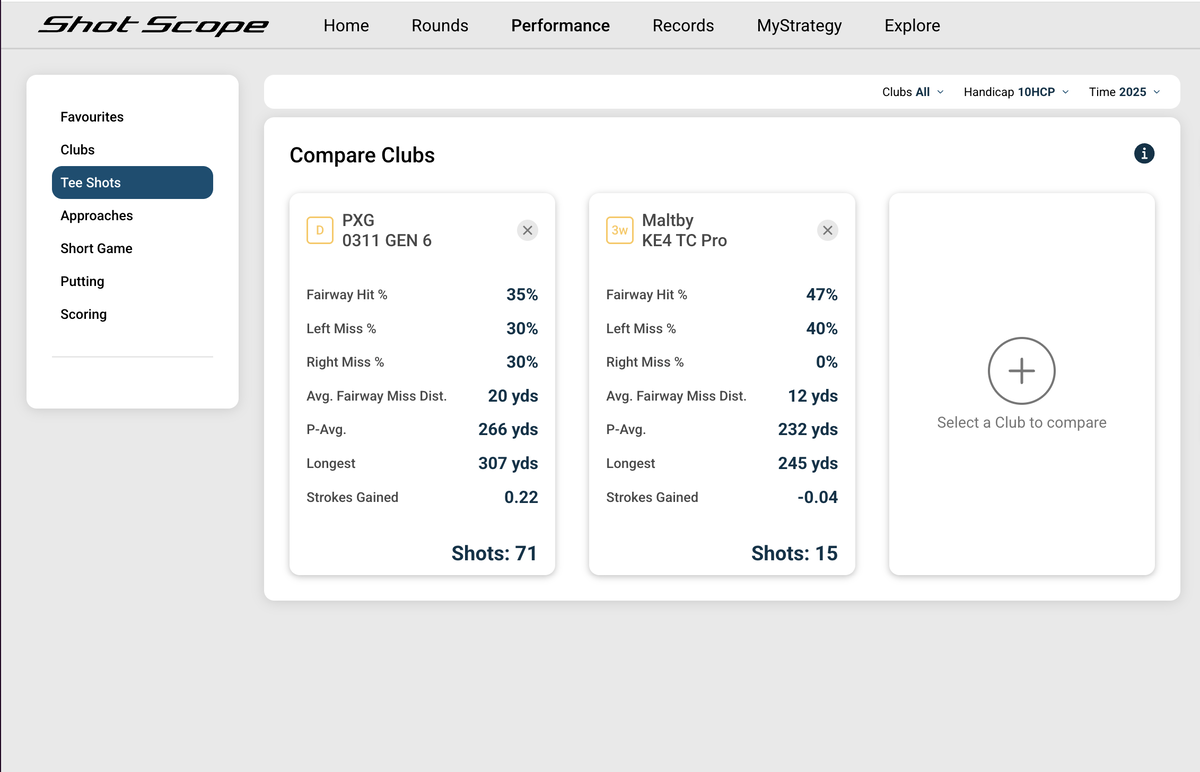1200x772 pixels.
Task: Click the Shots: 15 total
Action: click(x=794, y=554)
